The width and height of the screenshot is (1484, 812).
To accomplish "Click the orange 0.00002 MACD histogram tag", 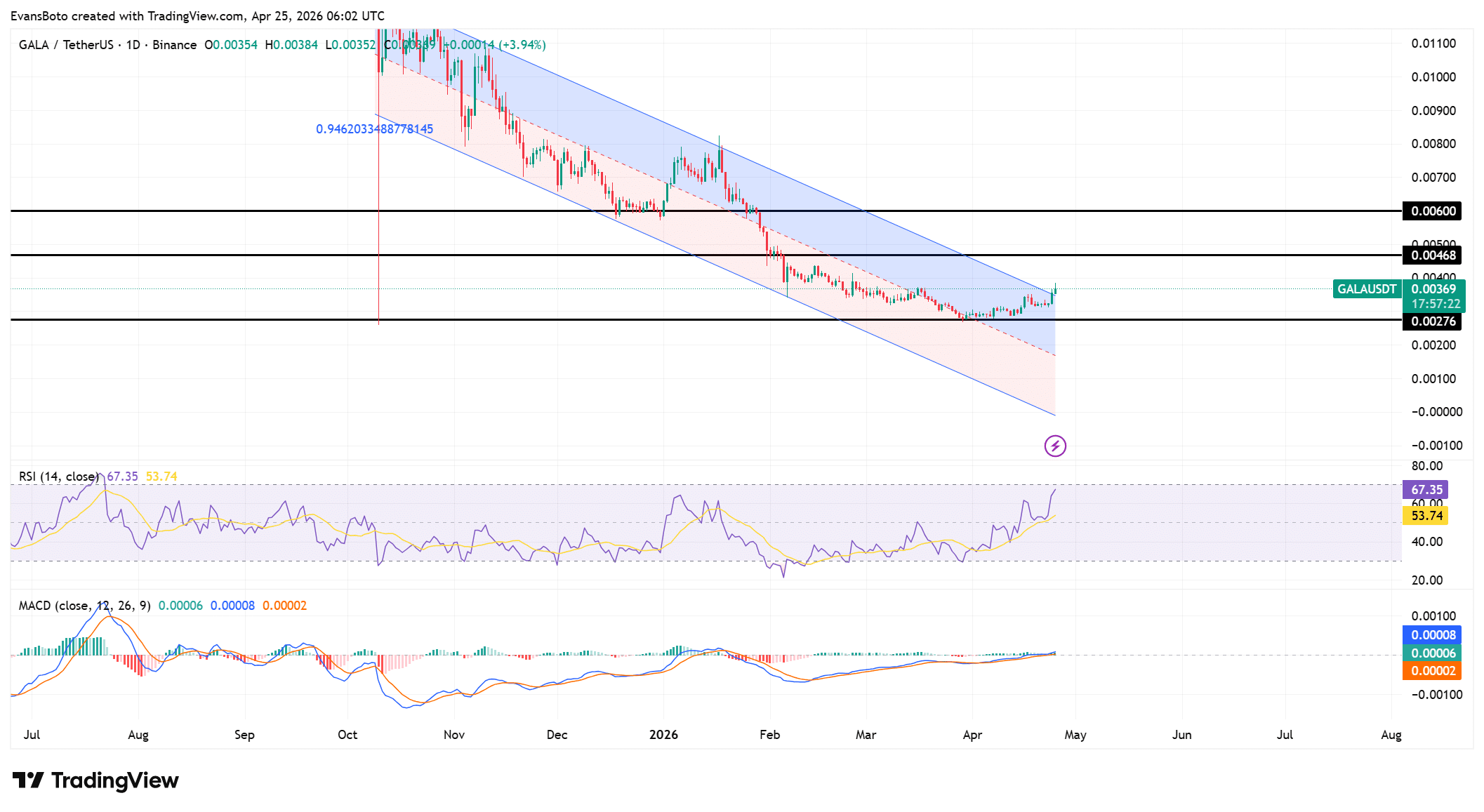I will tap(1431, 671).
